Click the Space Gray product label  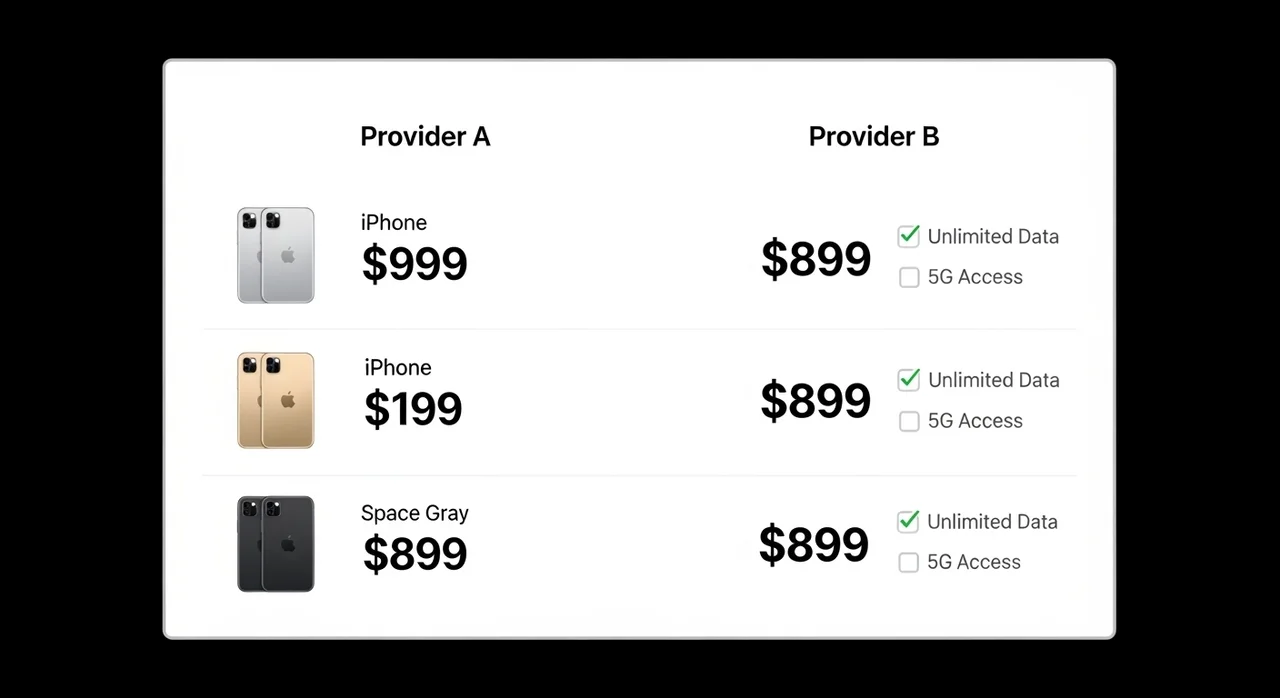(414, 513)
